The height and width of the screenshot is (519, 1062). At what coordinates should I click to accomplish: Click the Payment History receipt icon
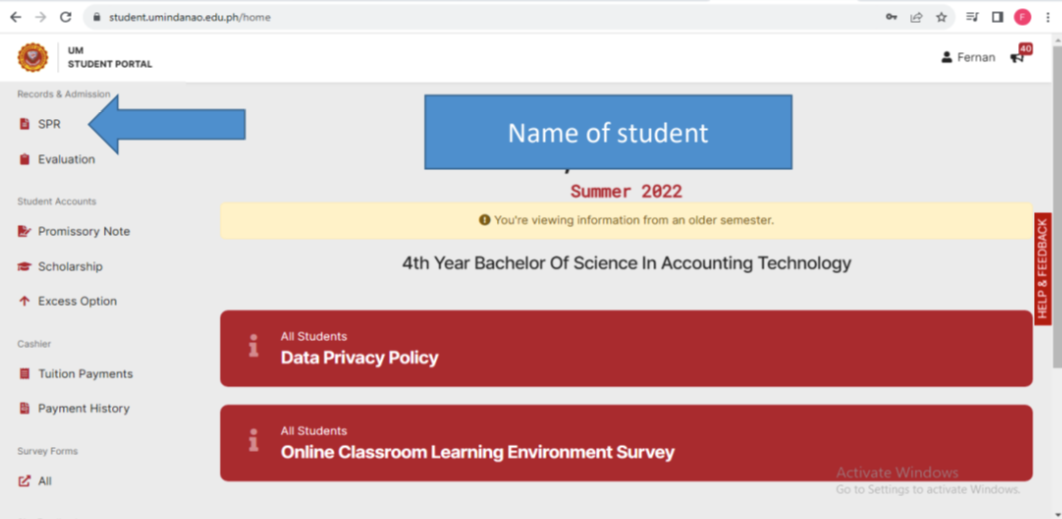pos(24,408)
